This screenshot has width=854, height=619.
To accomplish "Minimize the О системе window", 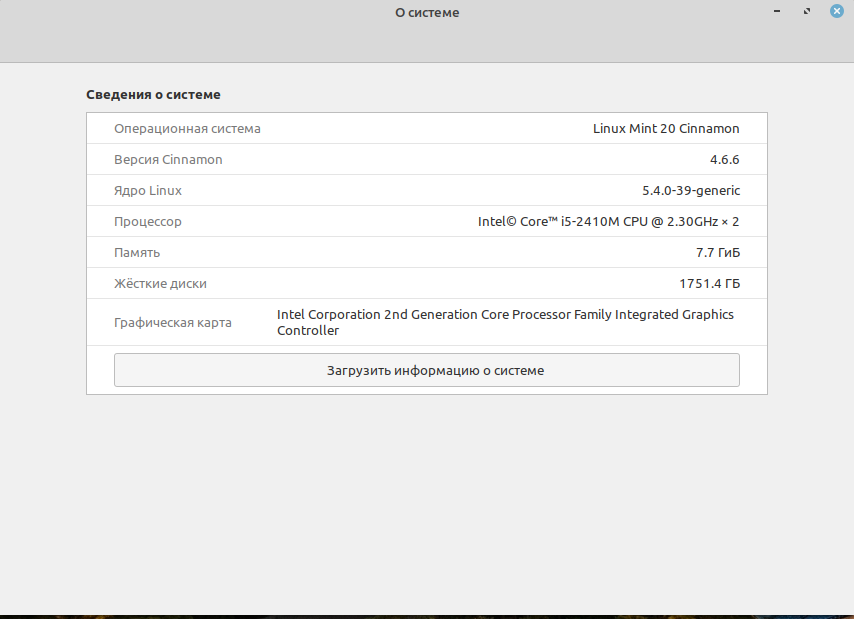I will 777,11.
